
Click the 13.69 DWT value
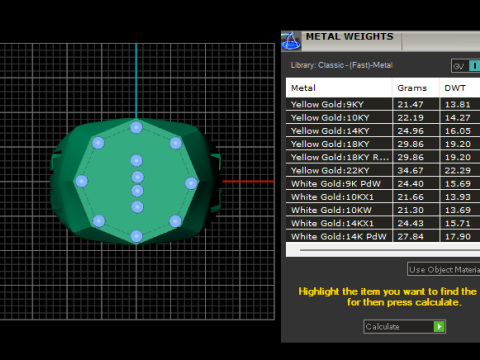[458, 210]
